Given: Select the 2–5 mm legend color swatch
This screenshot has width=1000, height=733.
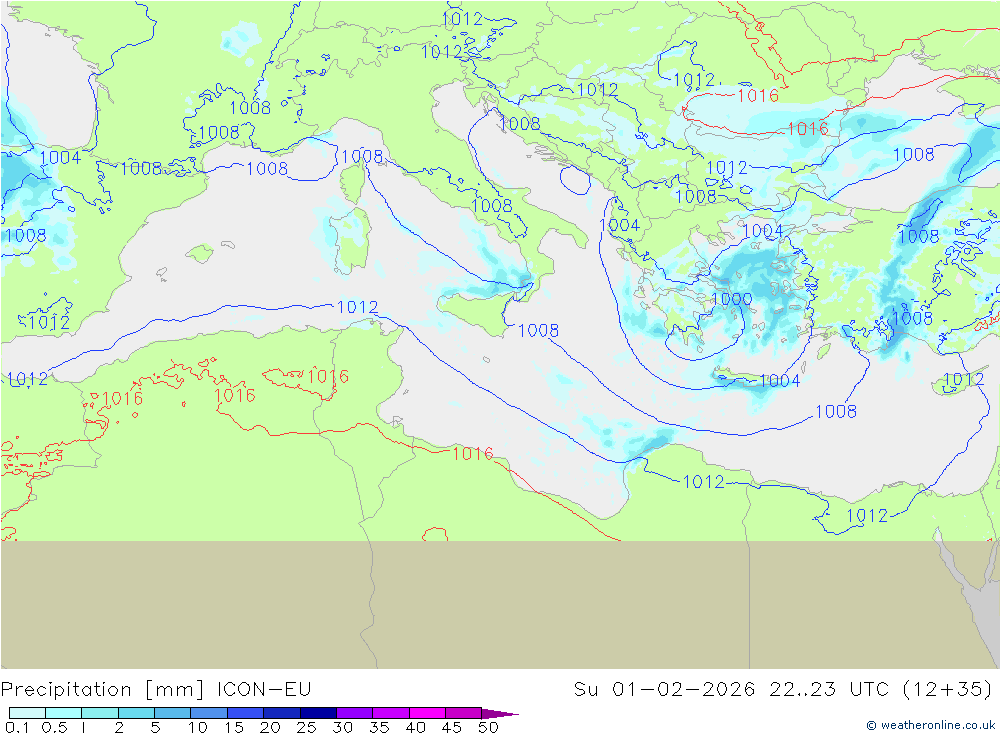Looking at the screenshot, I should [x=136, y=713].
